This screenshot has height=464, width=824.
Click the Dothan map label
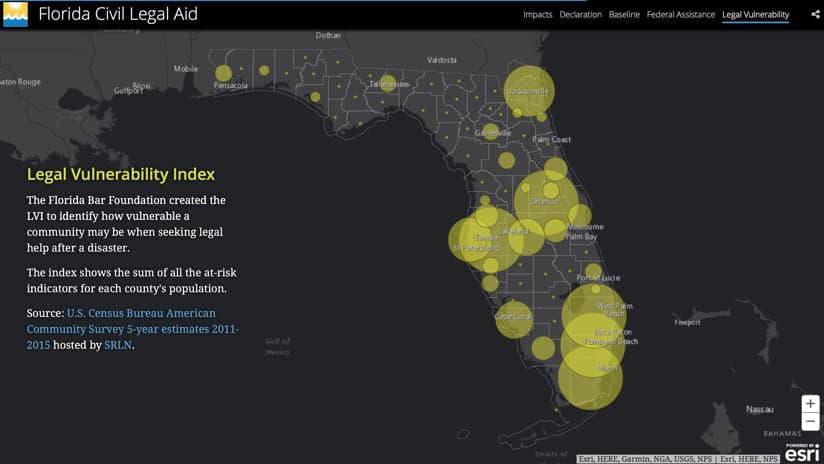[328, 35]
